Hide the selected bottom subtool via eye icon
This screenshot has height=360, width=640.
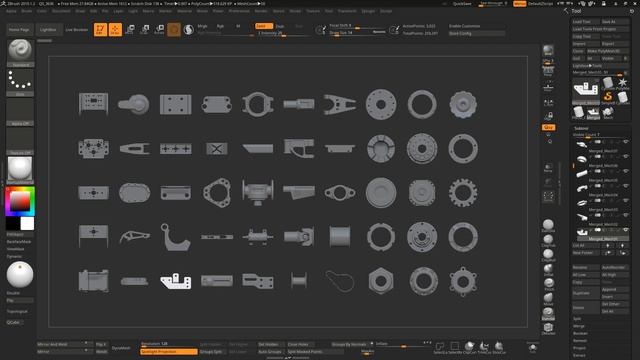(x=626, y=230)
